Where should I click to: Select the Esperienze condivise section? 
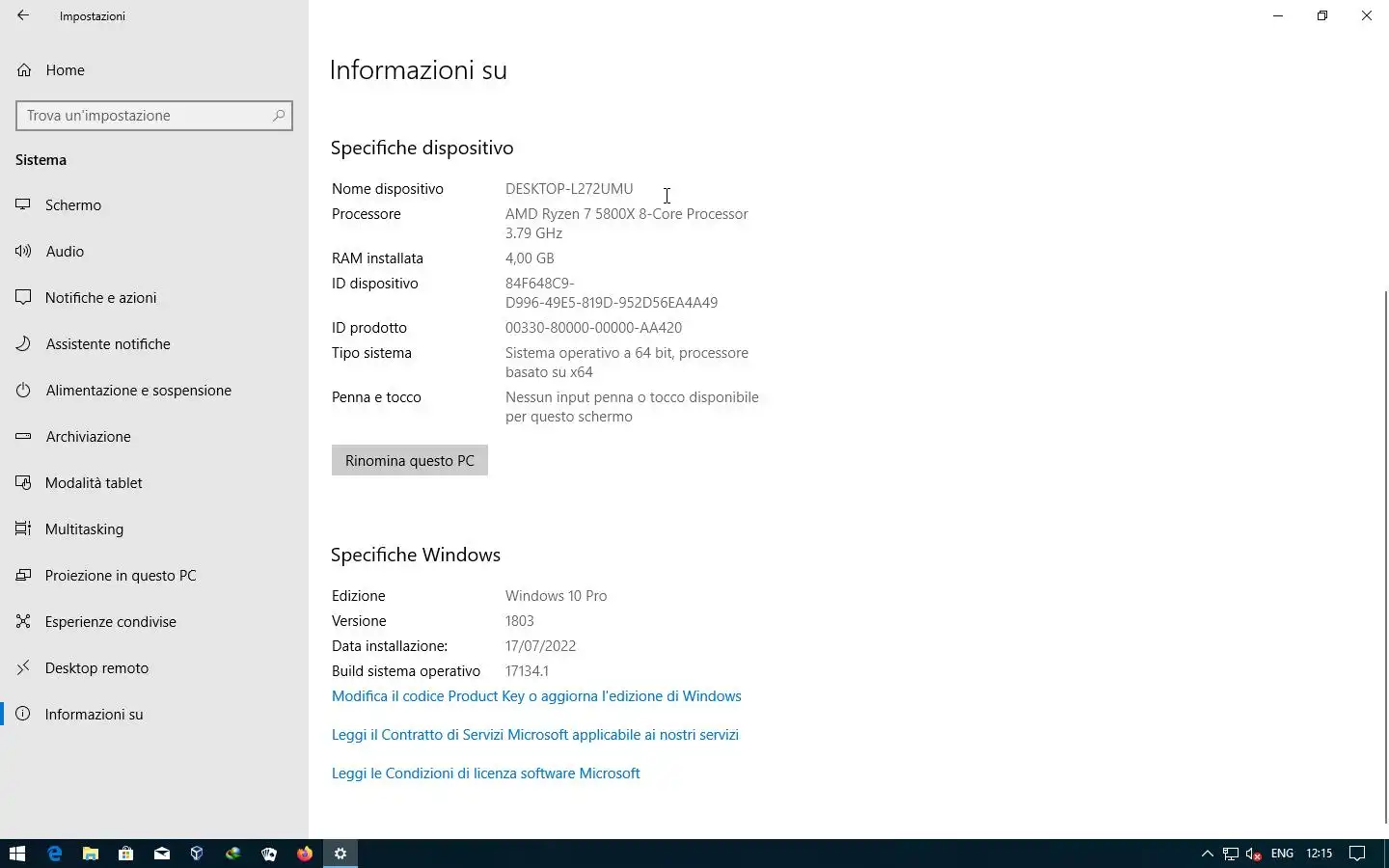point(154,622)
